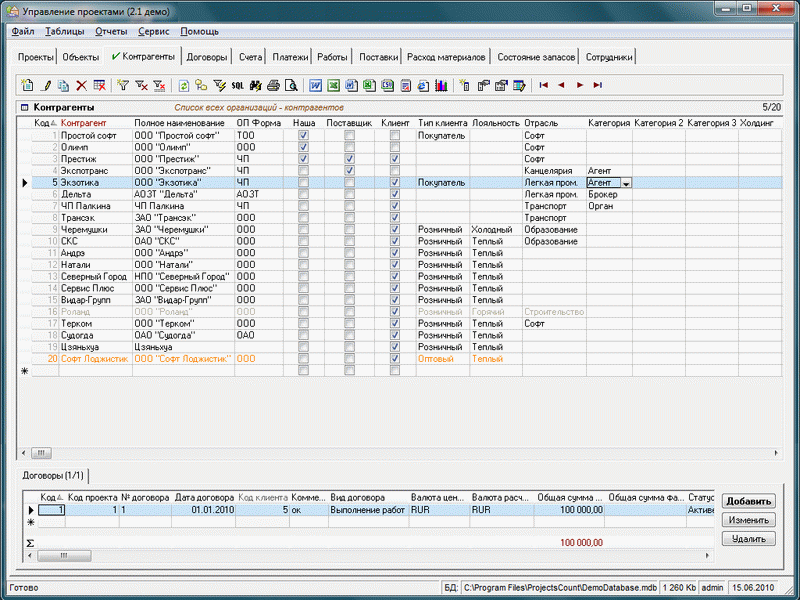Export table to Word using W icon
The height and width of the screenshot is (600, 800).
click(315, 86)
